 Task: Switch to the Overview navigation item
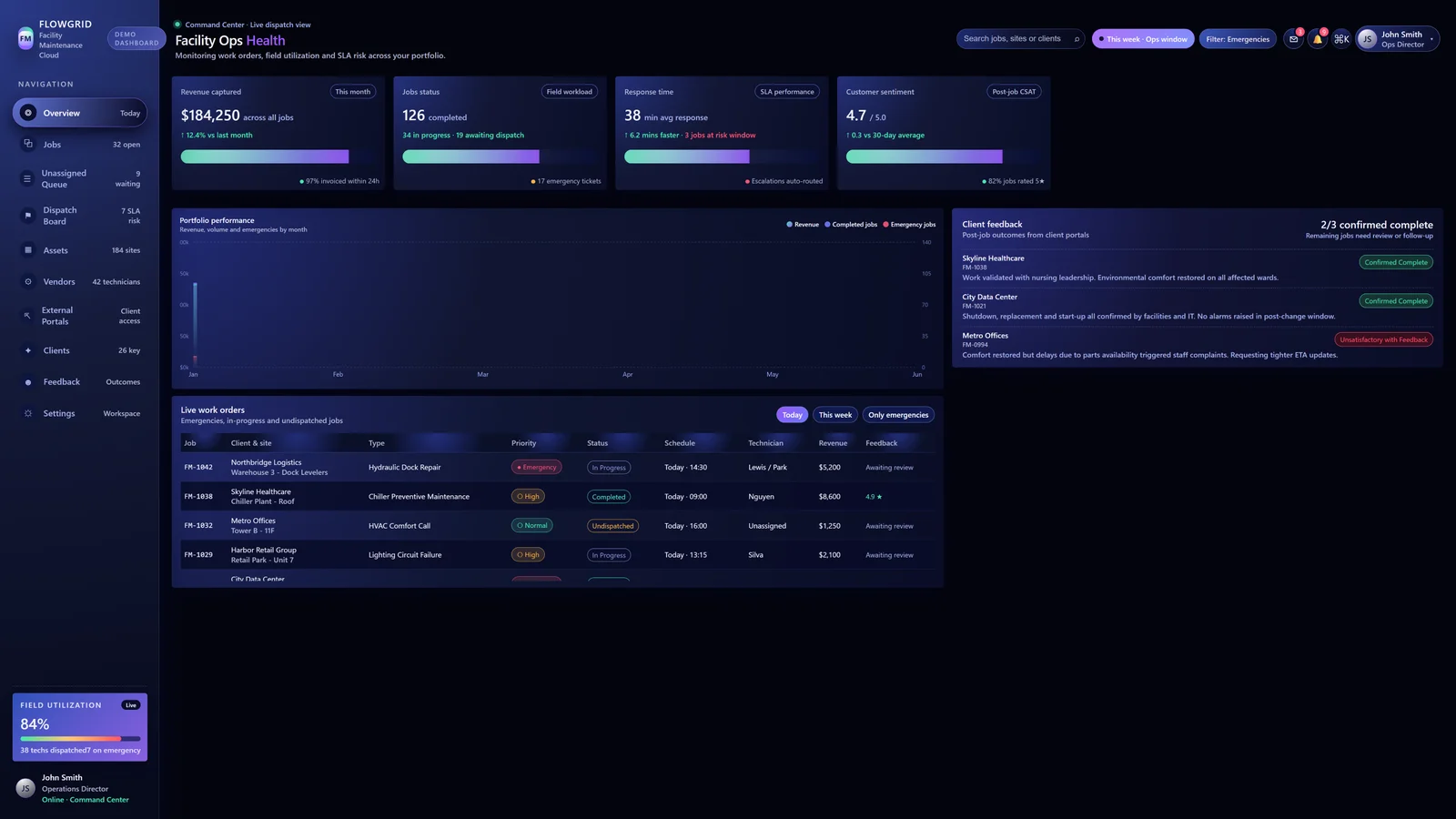point(61,112)
